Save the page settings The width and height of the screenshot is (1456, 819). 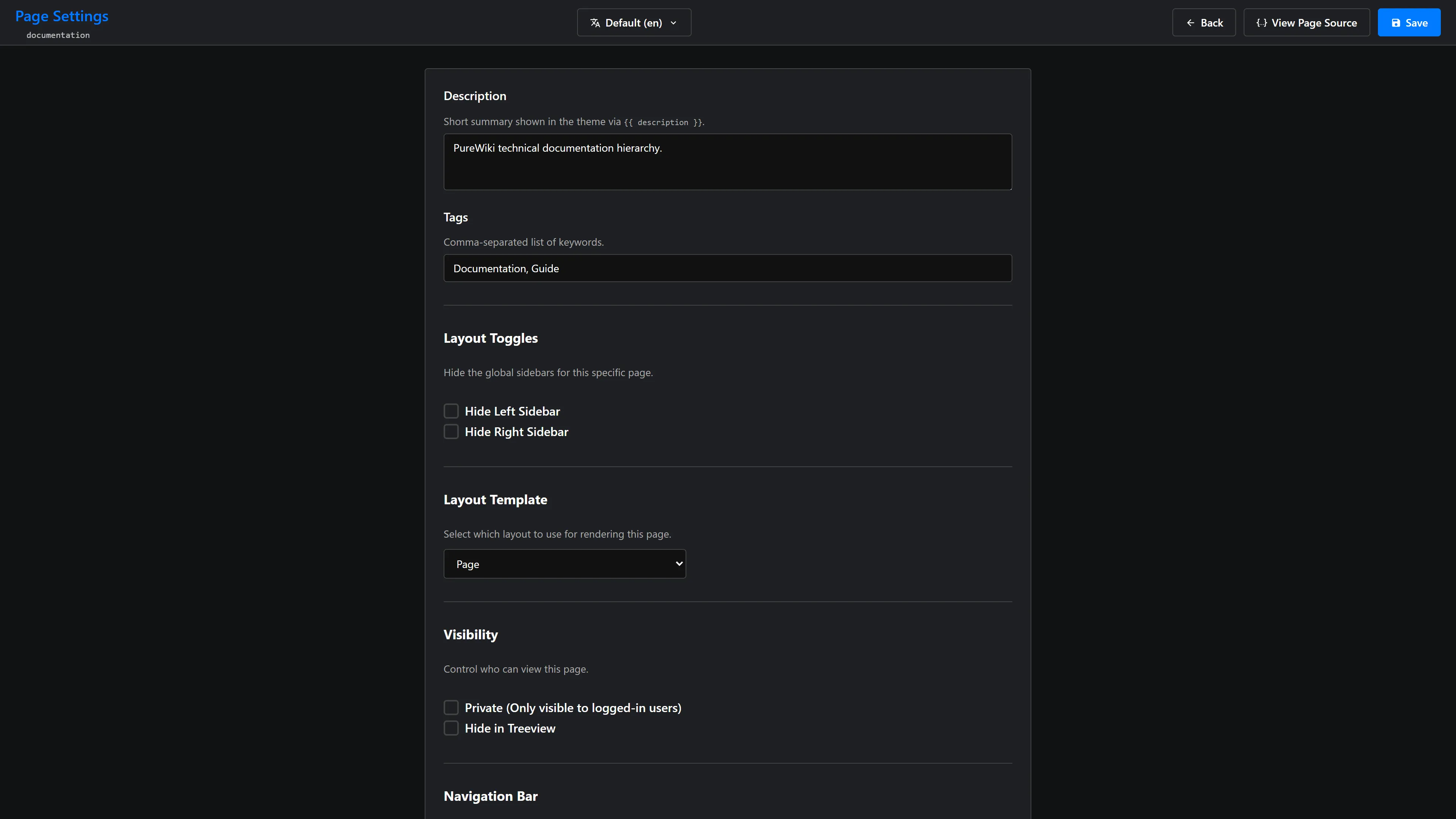tap(1409, 23)
